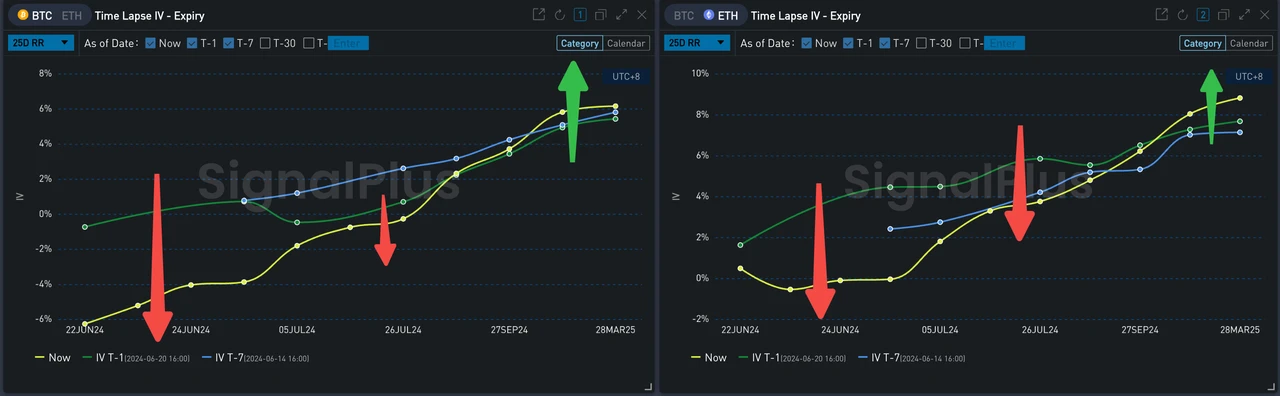Screen dimensions: 1280x396
Task: Uncheck T-7 checkbox in BTC panel
Action: point(228,43)
